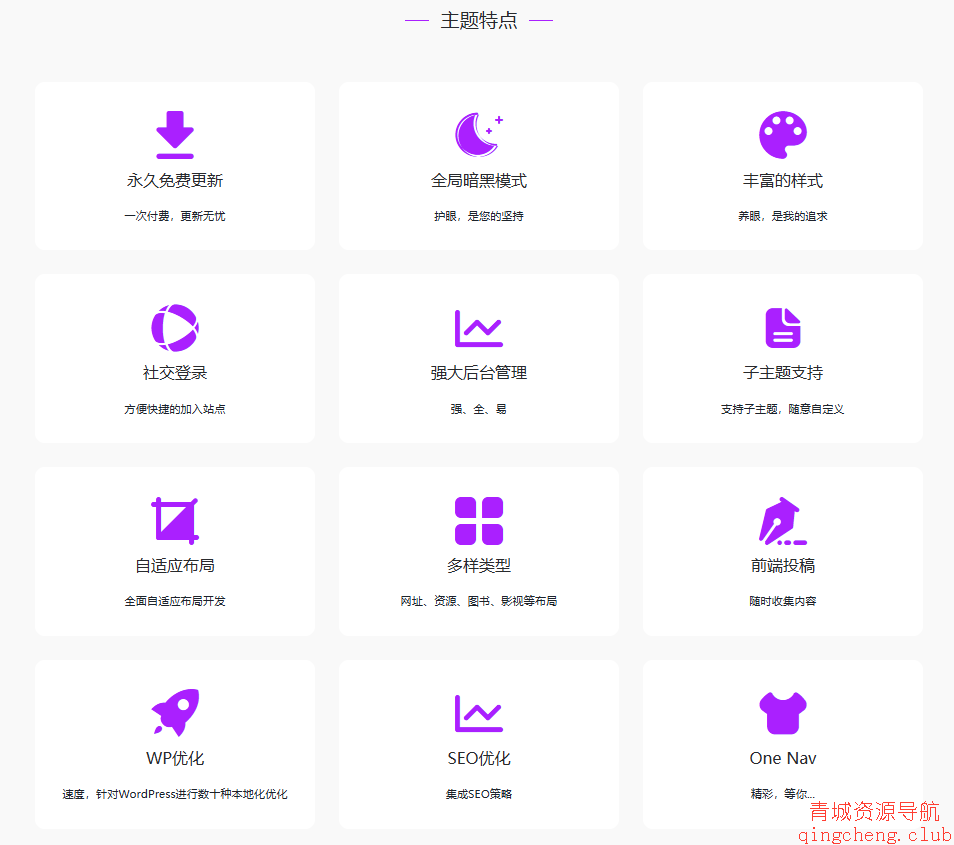Click the T-shirt icon for One Nav
This screenshot has height=845, width=954.
[782, 708]
